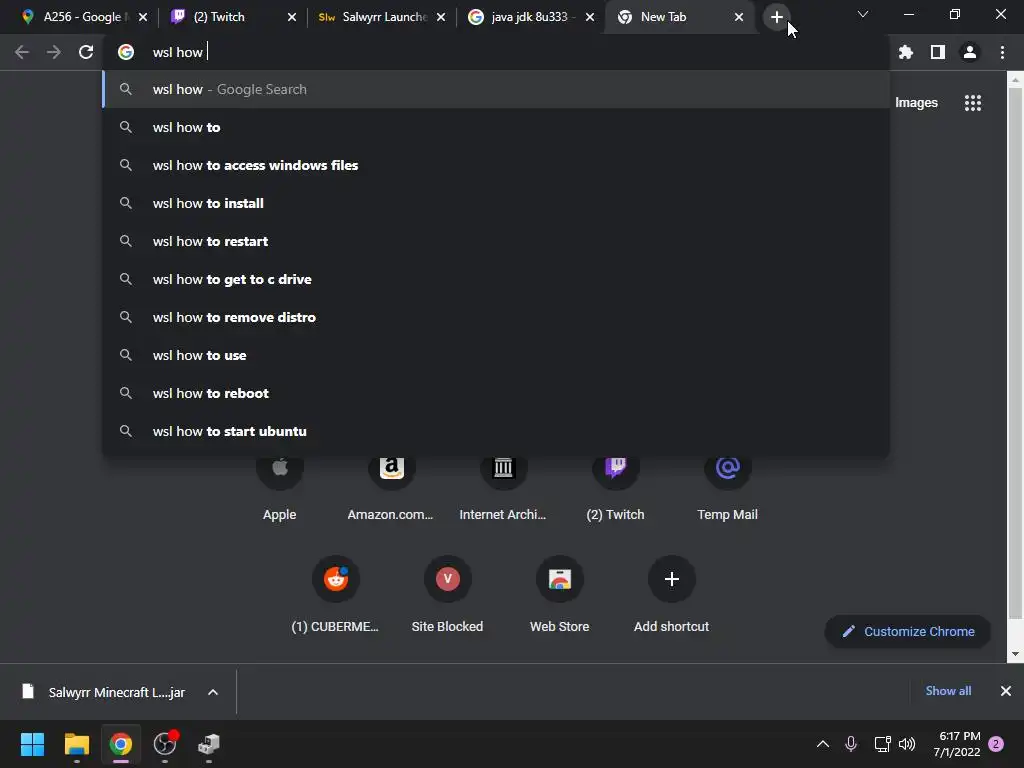Open the (2) Twitch shortcut tile
Screen dimensions: 1024x768
[x=615, y=486]
